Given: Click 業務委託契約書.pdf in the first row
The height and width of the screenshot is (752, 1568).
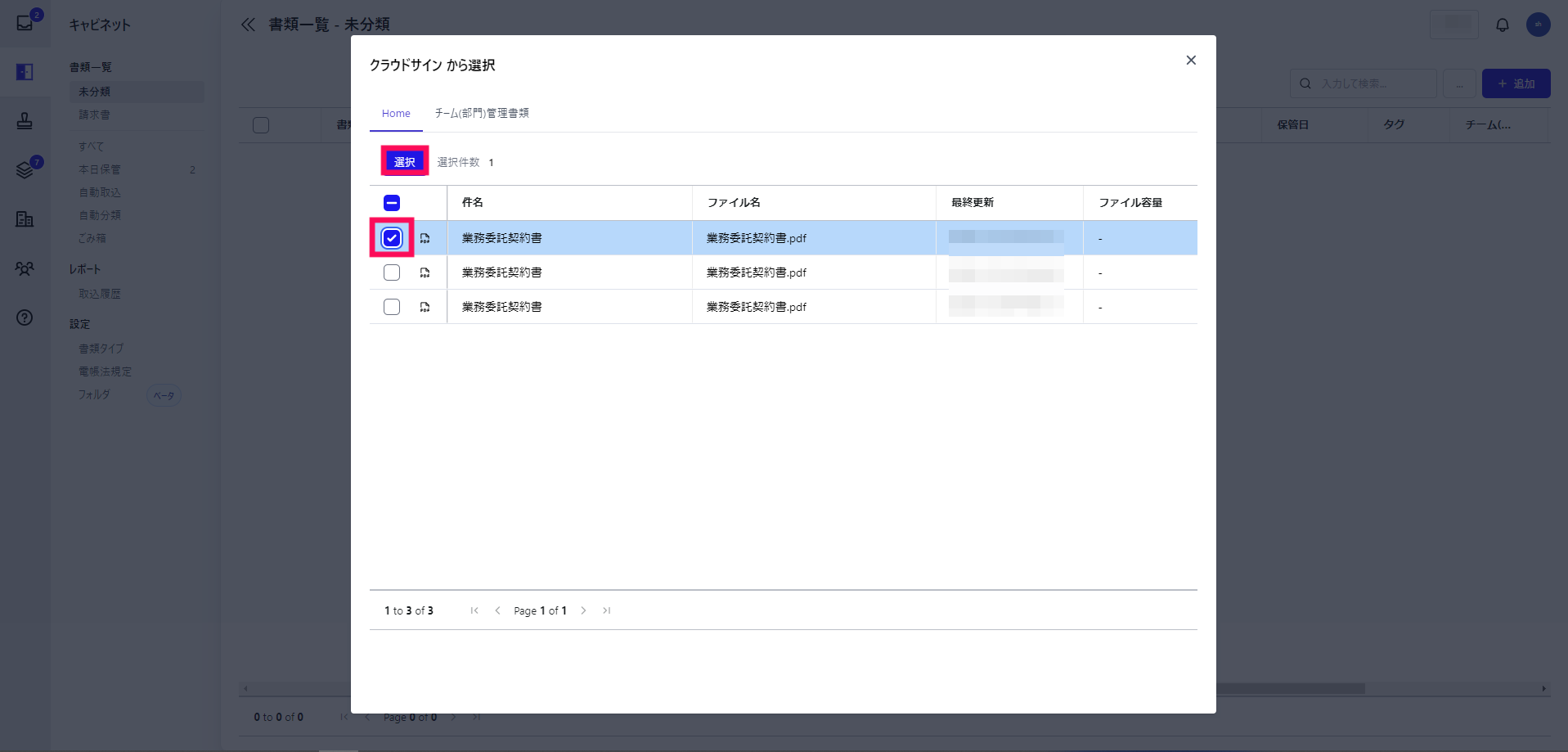Looking at the screenshot, I should click(757, 238).
